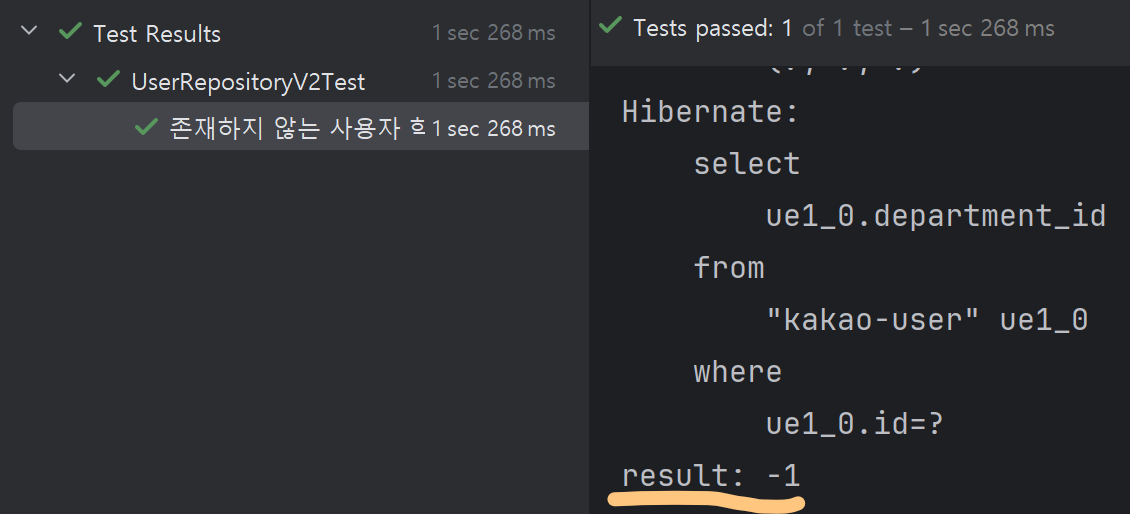This screenshot has width=1130, height=515.
Task: Click the green check next to Tests passed
Action: click(x=610, y=26)
